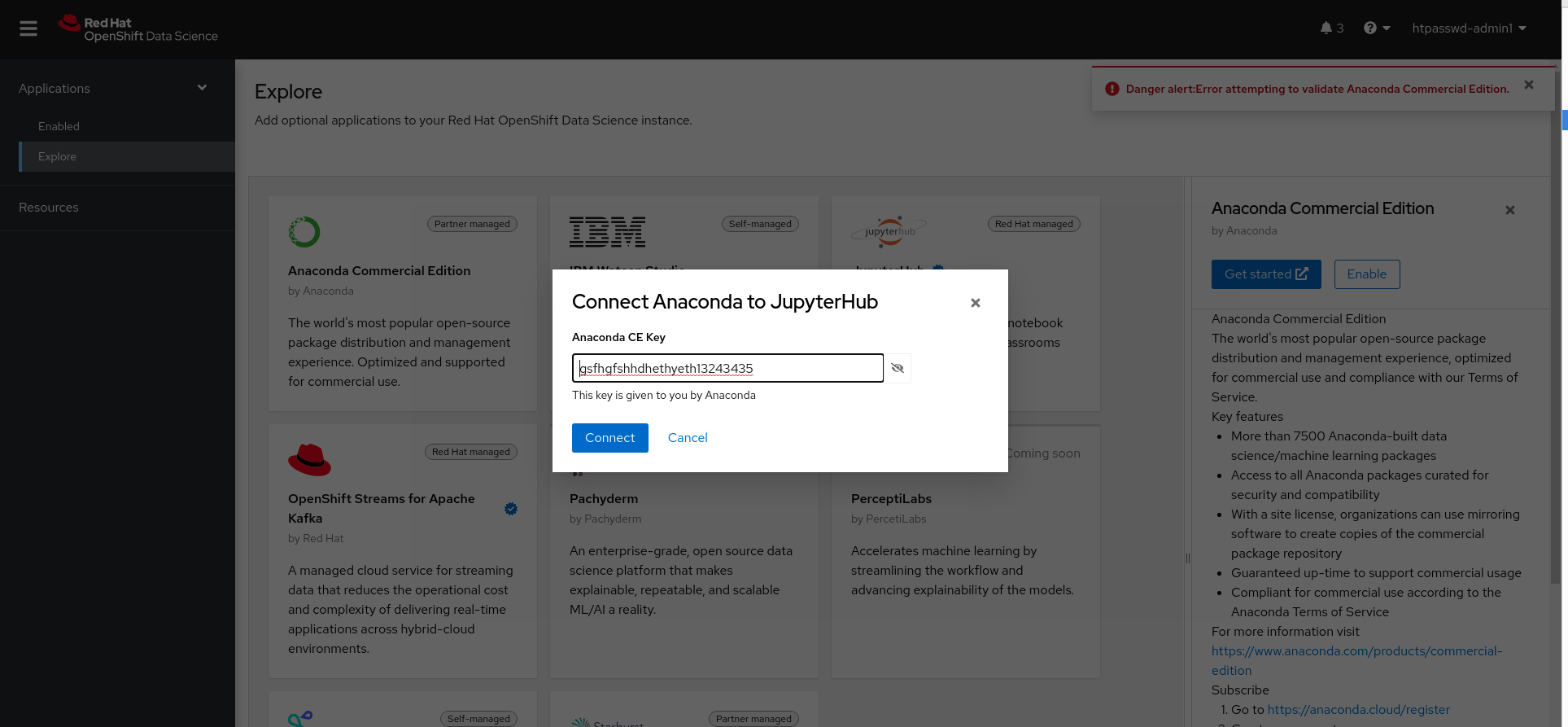1568x727 pixels.
Task: Open the hamburger navigation menu
Action: [28, 29]
